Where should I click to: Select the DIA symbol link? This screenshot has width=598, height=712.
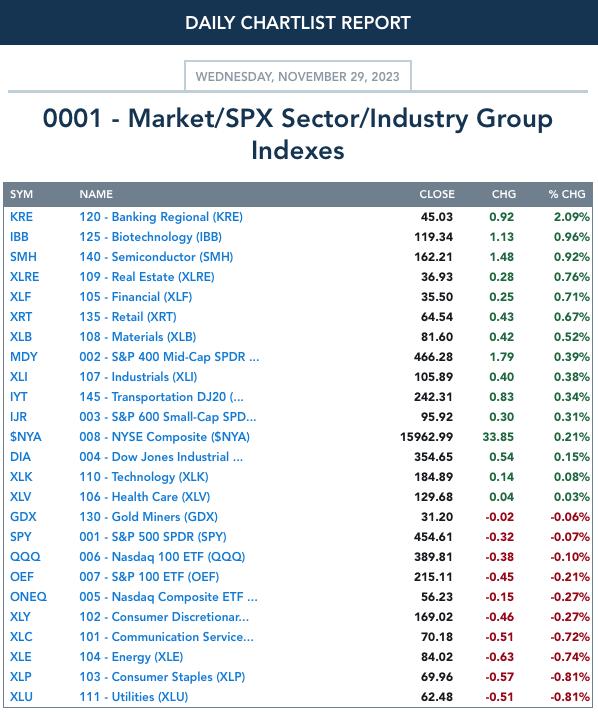tap(20, 457)
